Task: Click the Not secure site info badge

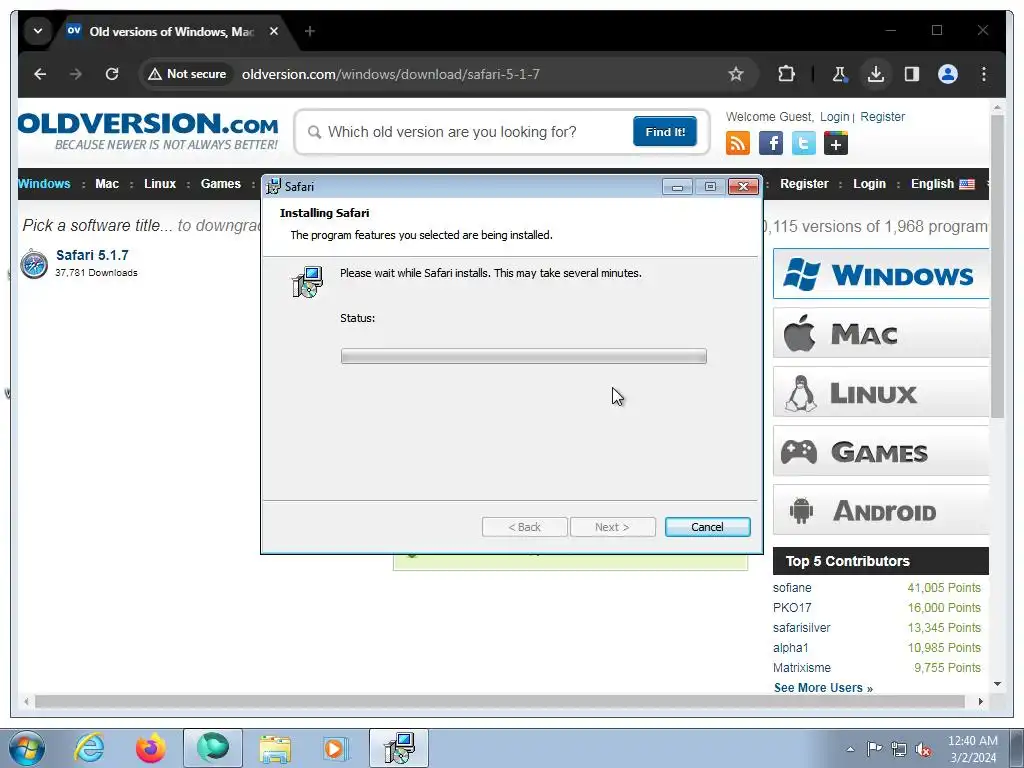Action: click(x=187, y=74)
